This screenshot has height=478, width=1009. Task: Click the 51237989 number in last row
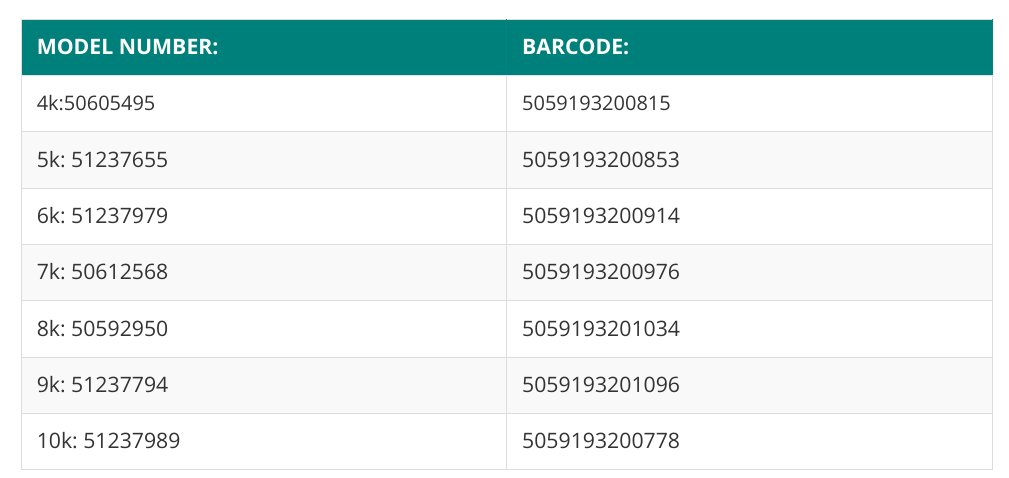[132, 441]
